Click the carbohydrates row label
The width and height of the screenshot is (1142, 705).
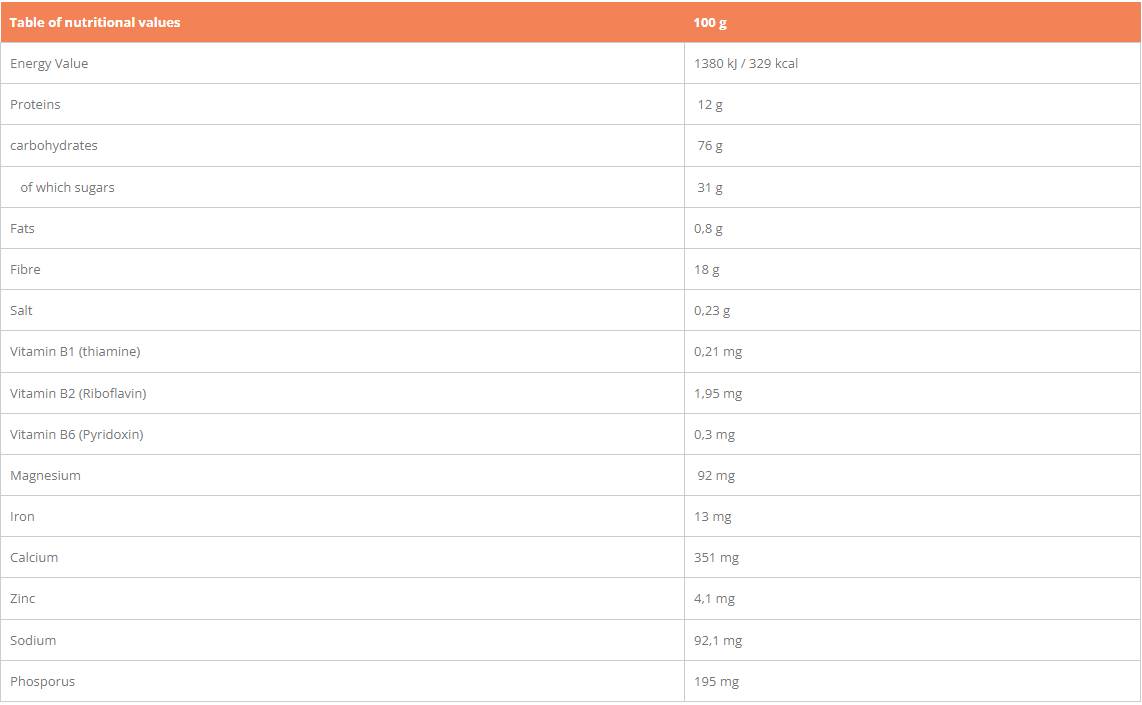54,146
